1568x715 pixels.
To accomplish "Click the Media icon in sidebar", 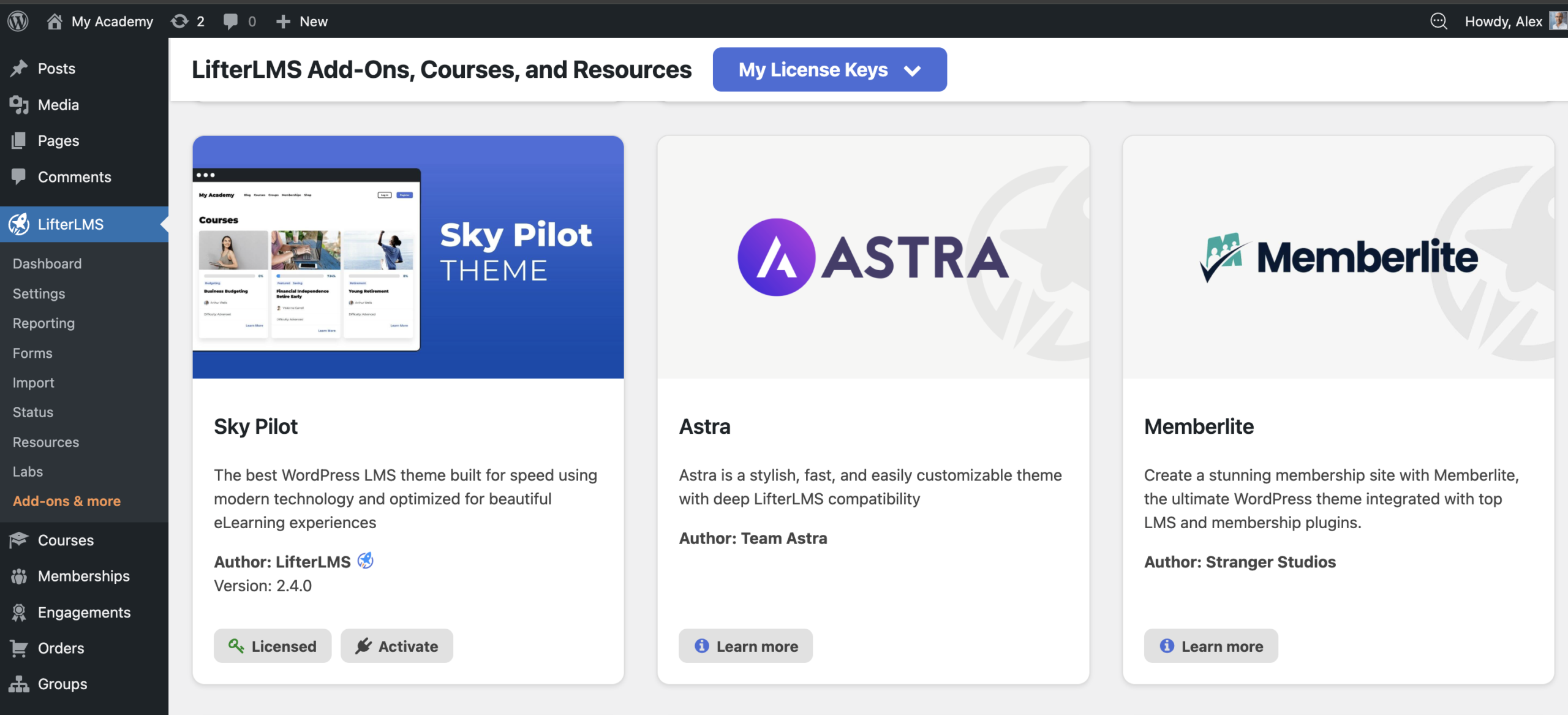I will tap(19, 105).
